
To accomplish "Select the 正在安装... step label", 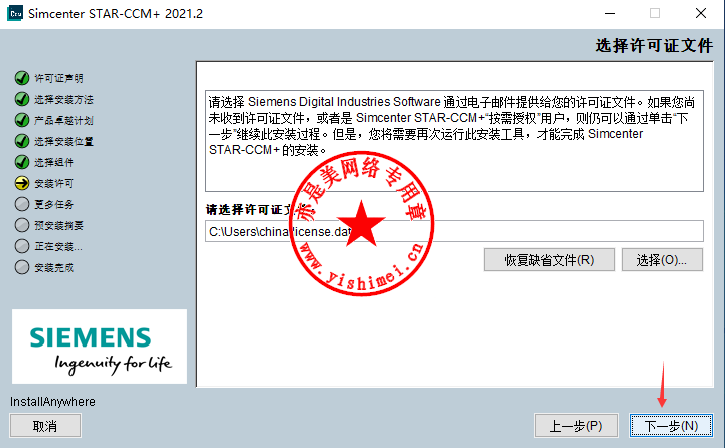I will click(x=58, y=246).
